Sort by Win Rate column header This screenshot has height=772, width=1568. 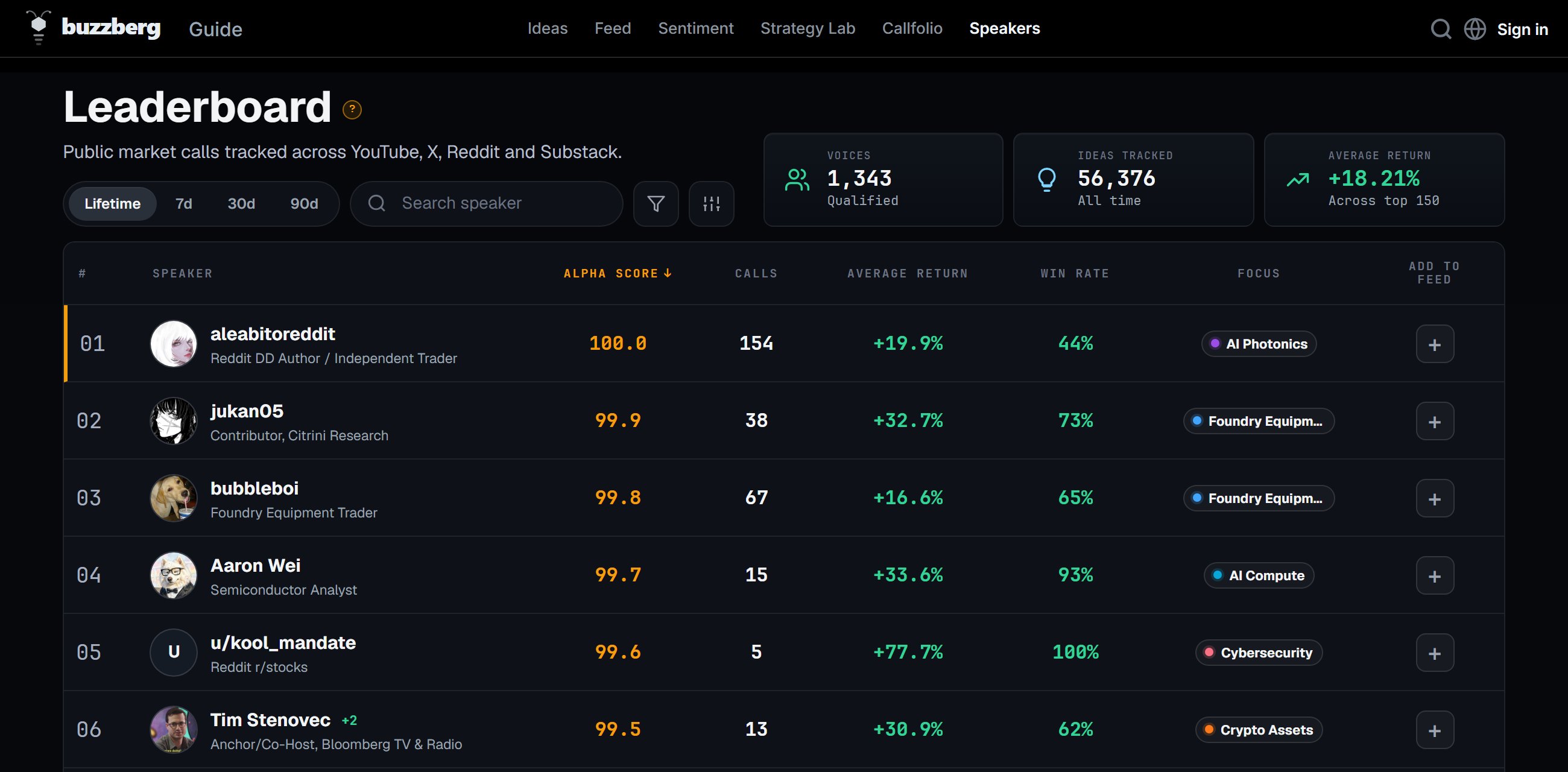tap(1075, 273)
